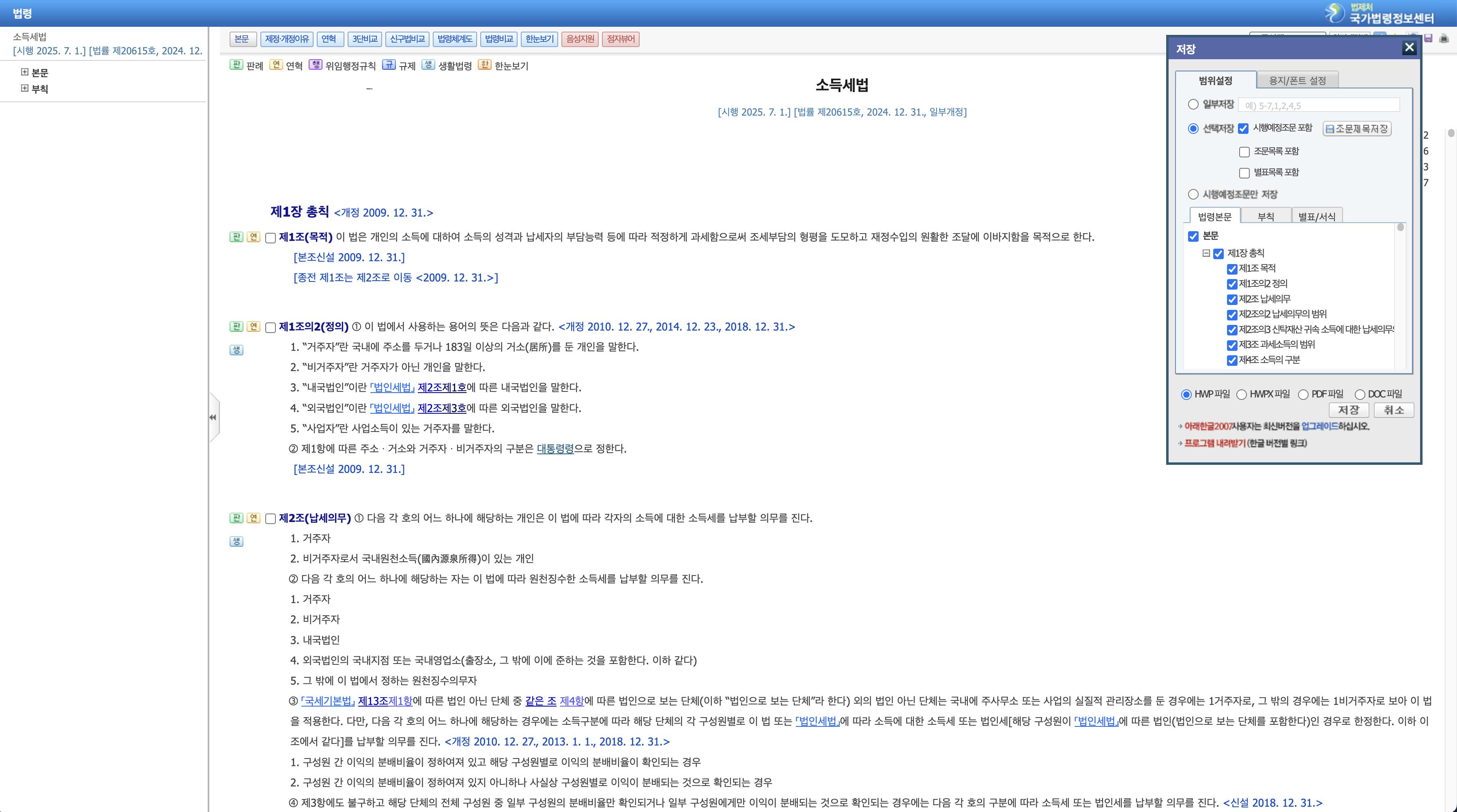Open the 생활법령 icon under 제1조의2(정의)
Image resolution: width=1457 pixels, height=812 pixels.
[x=236, y=350]
